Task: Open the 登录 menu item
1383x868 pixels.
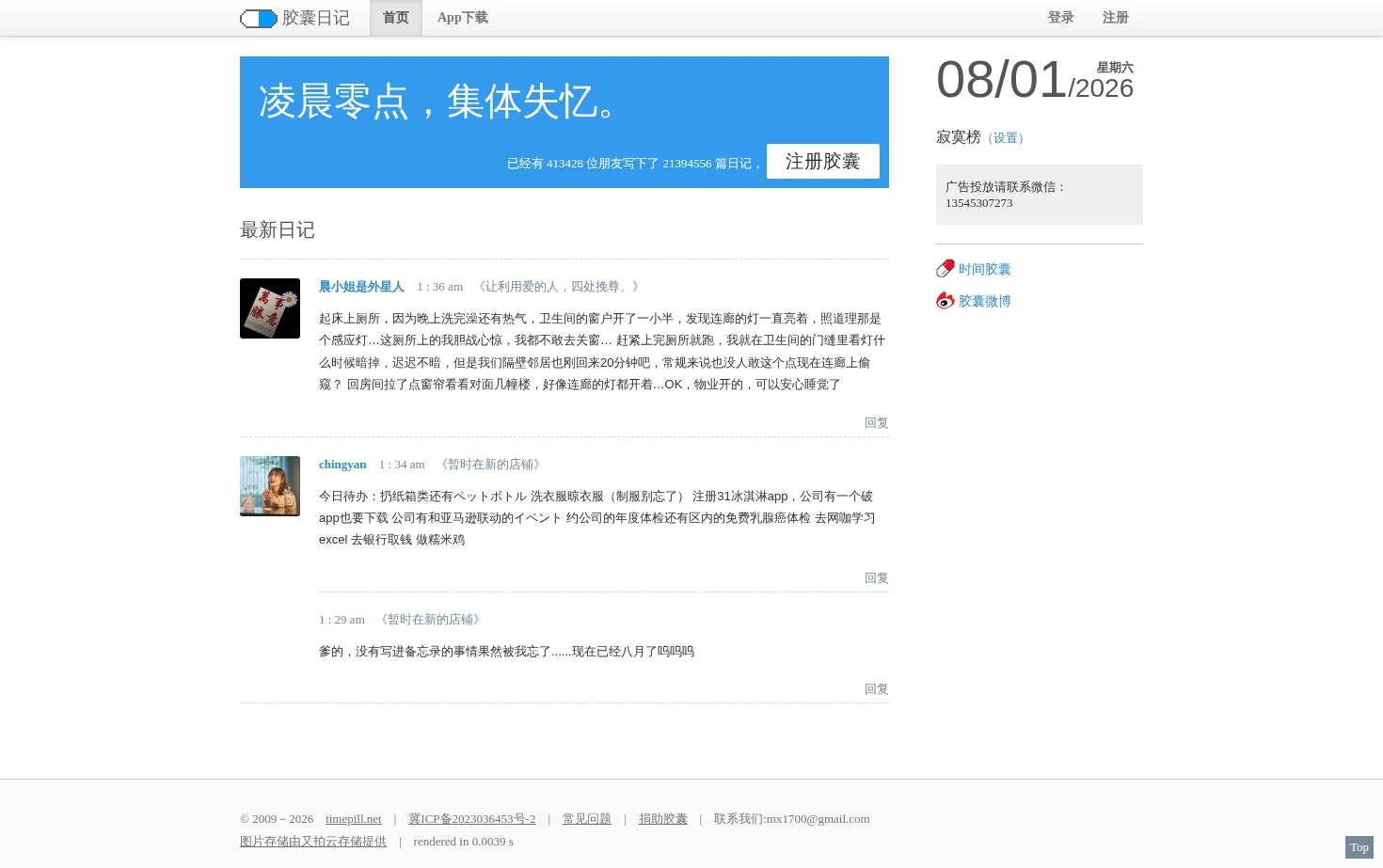Action: 1061,18
